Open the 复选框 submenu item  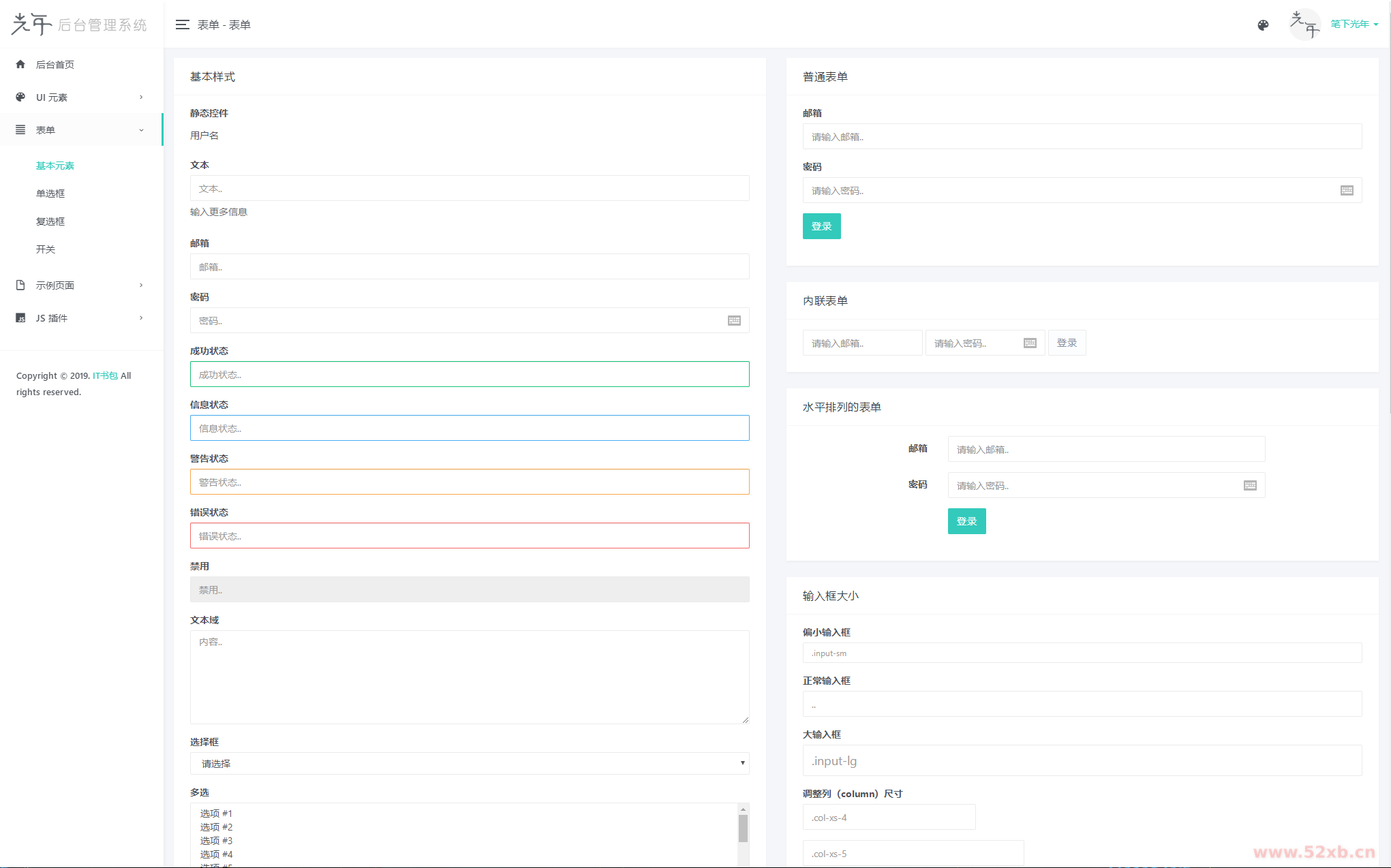50,221
